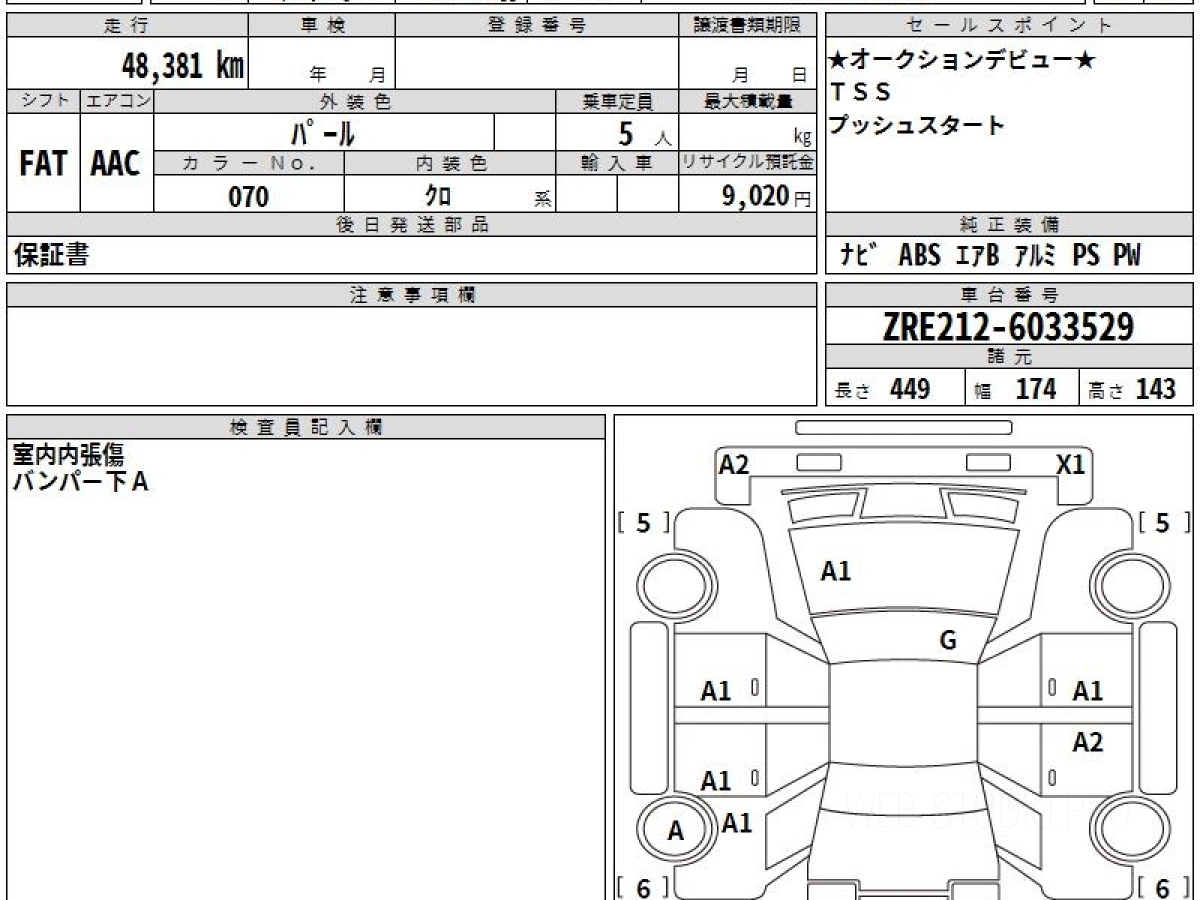This screenshot has width=1200, height=900.
Task: Select the リサイクル預託金 header
Action: pos(747,163)
